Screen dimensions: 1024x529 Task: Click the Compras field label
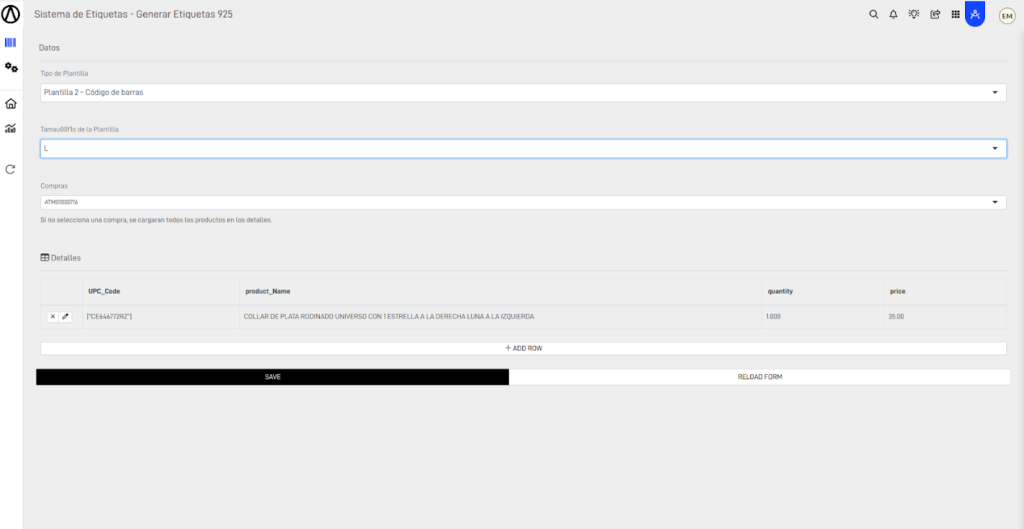54,186
